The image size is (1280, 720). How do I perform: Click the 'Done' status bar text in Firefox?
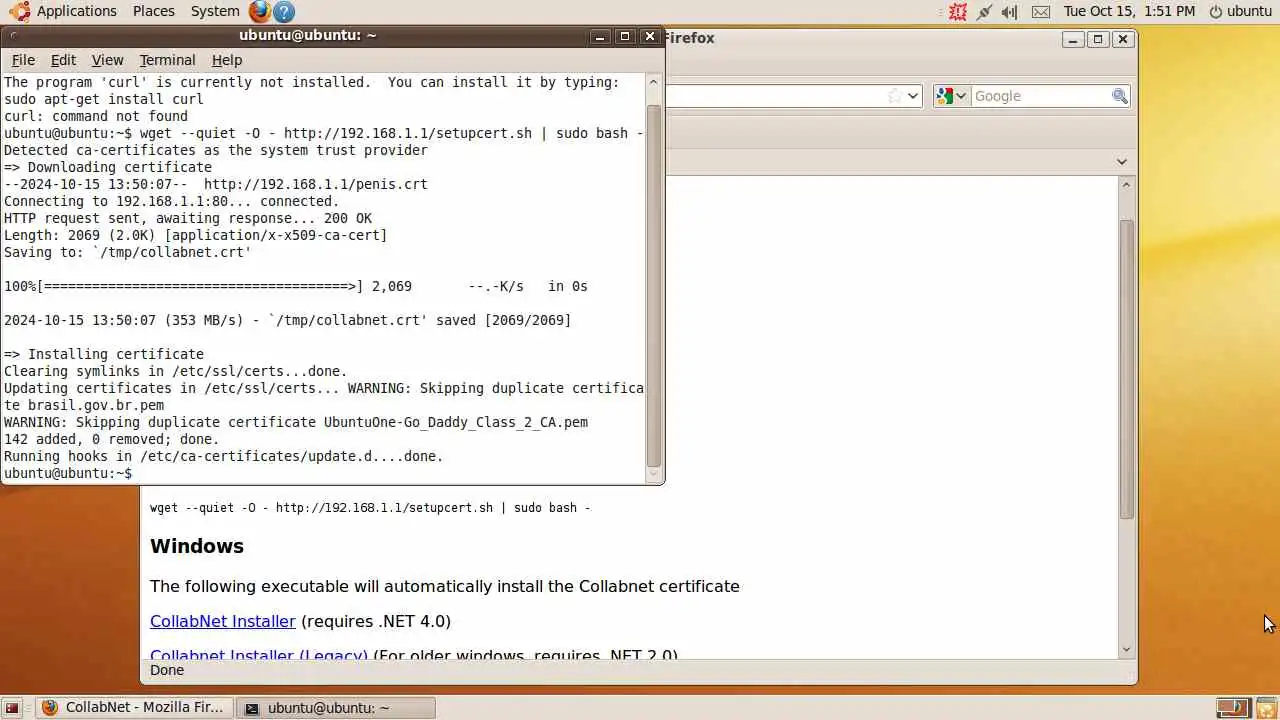[x=167, y=670]
